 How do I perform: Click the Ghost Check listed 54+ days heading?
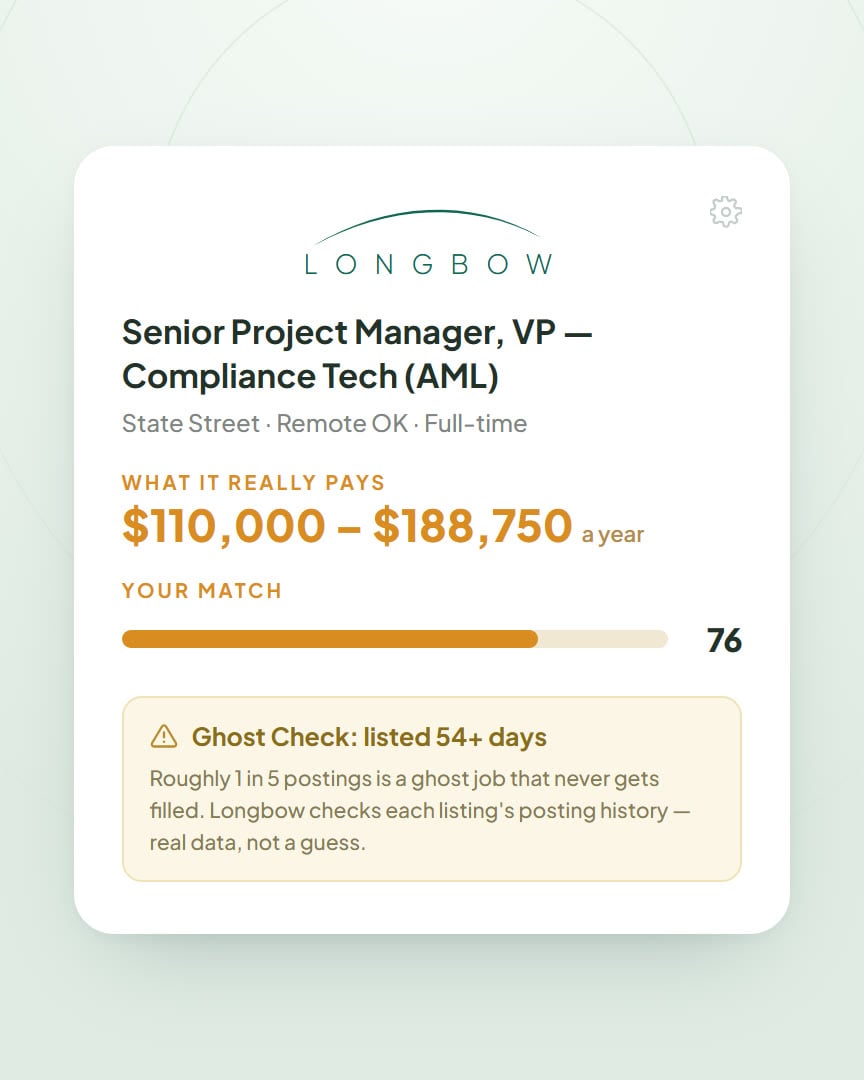(369, 737)
